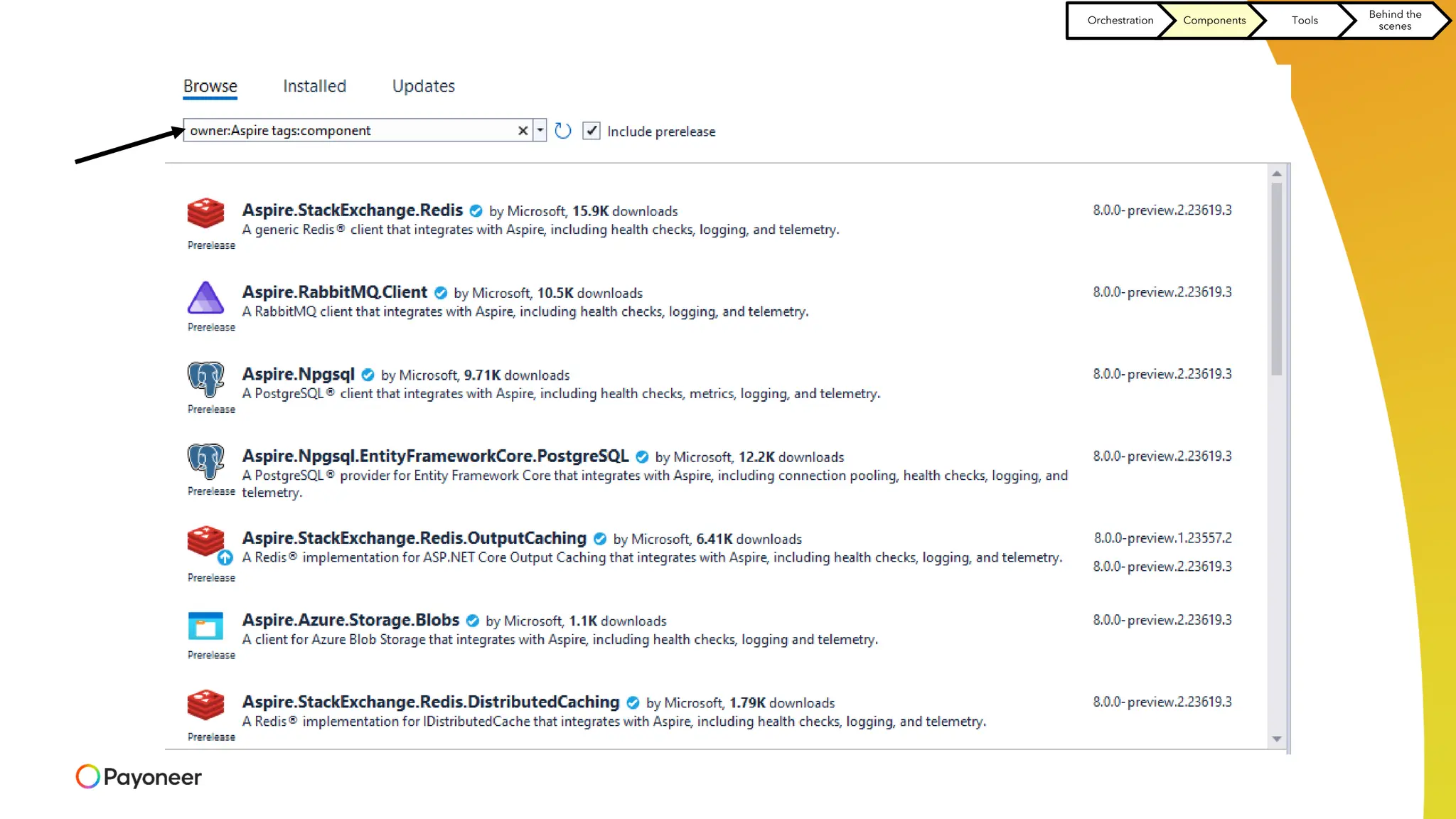Click the RabbitMQ description text

[x=525, y=311]
